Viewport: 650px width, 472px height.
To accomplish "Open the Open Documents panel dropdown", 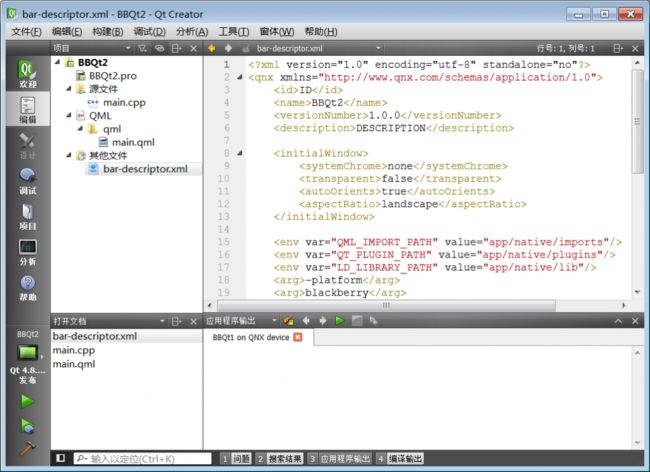I will pos(162,321).
